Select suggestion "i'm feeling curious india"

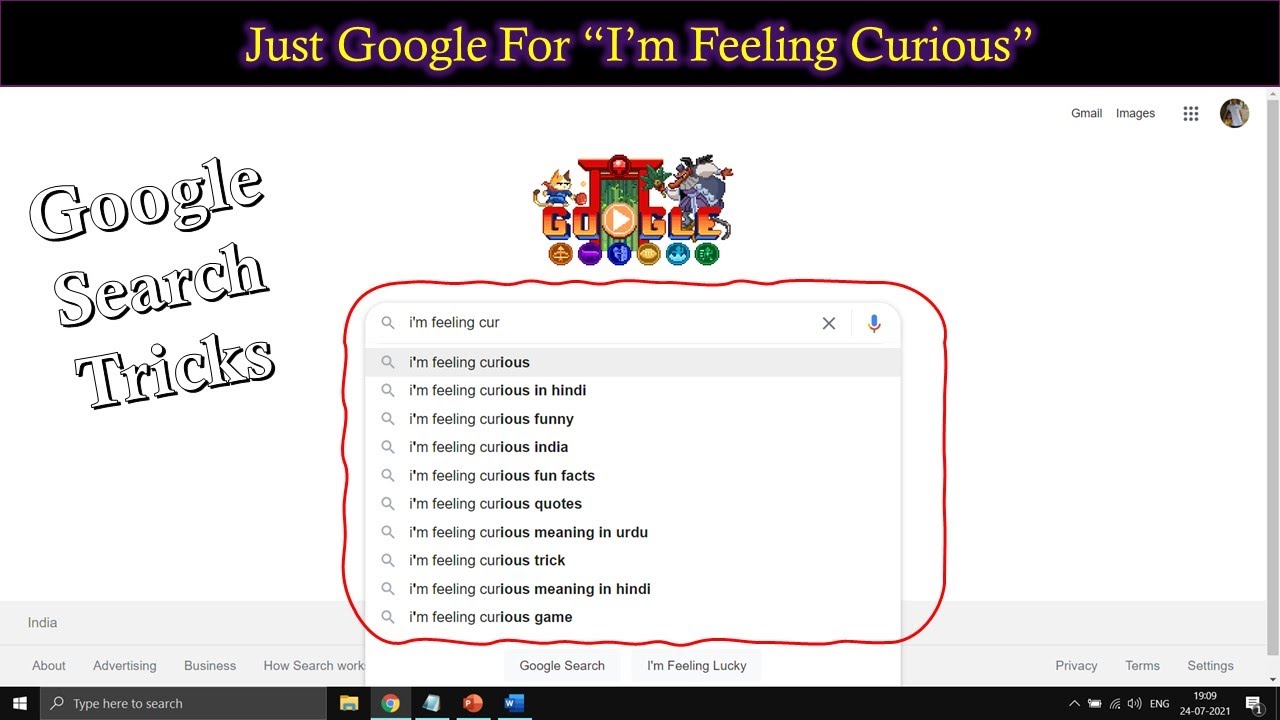pos(633,447)
